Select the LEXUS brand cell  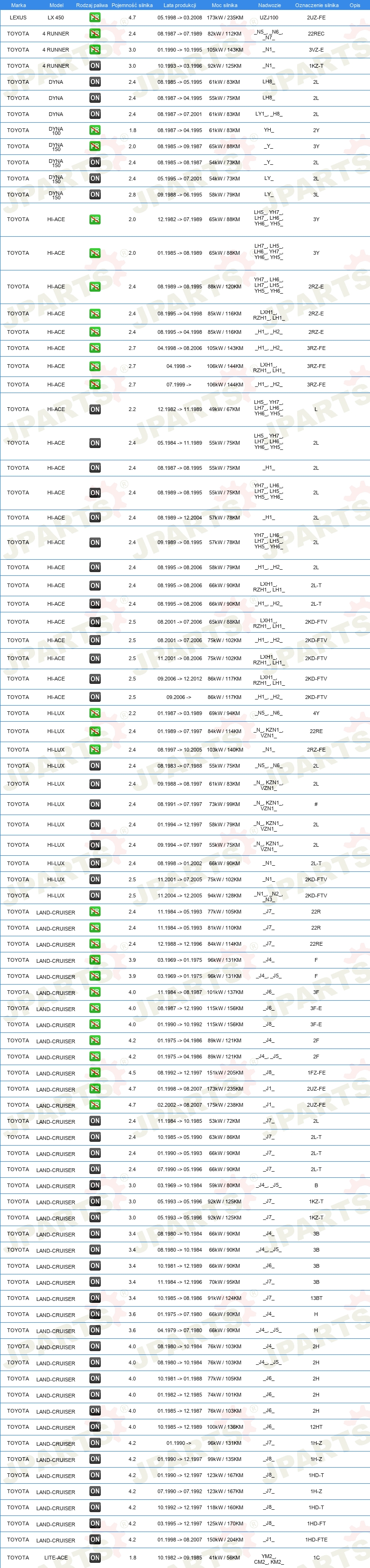pyautogui.click(x=18, y=18)
